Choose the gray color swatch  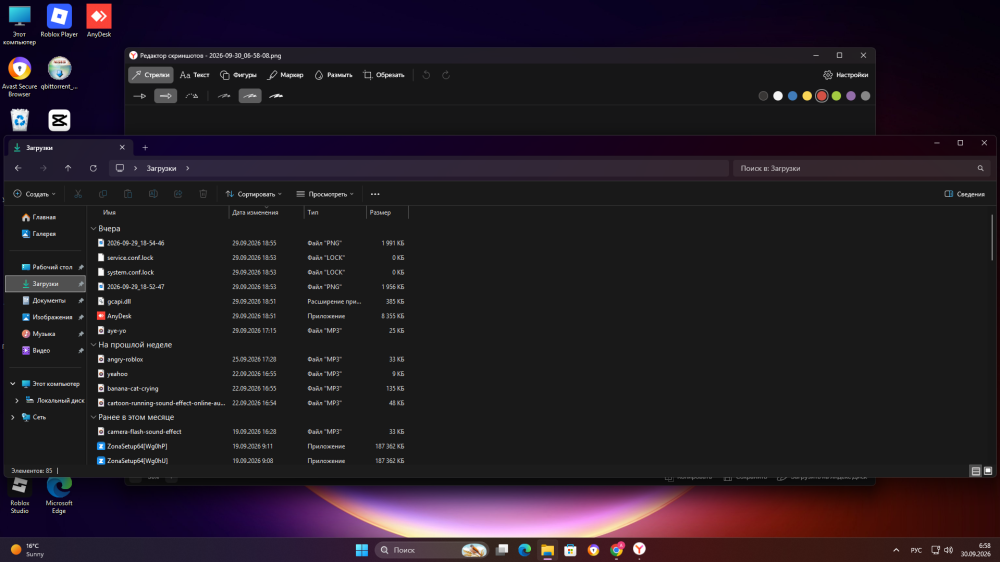click(865, 96)
